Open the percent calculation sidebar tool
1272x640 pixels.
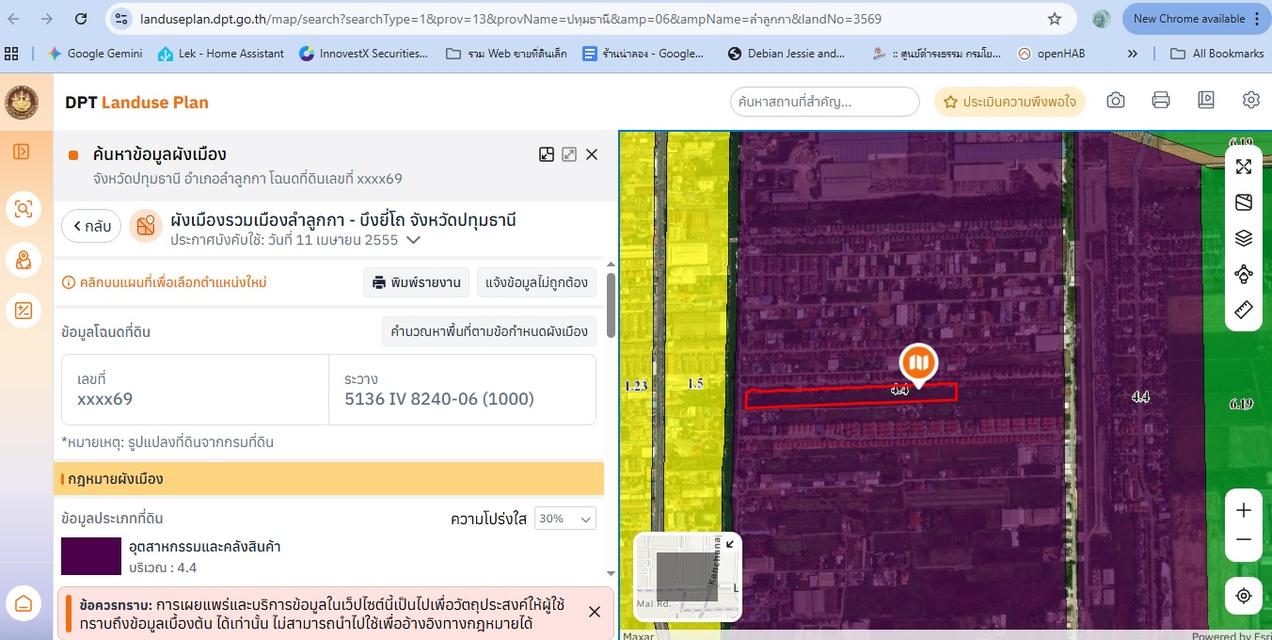[x=23, y=311]
